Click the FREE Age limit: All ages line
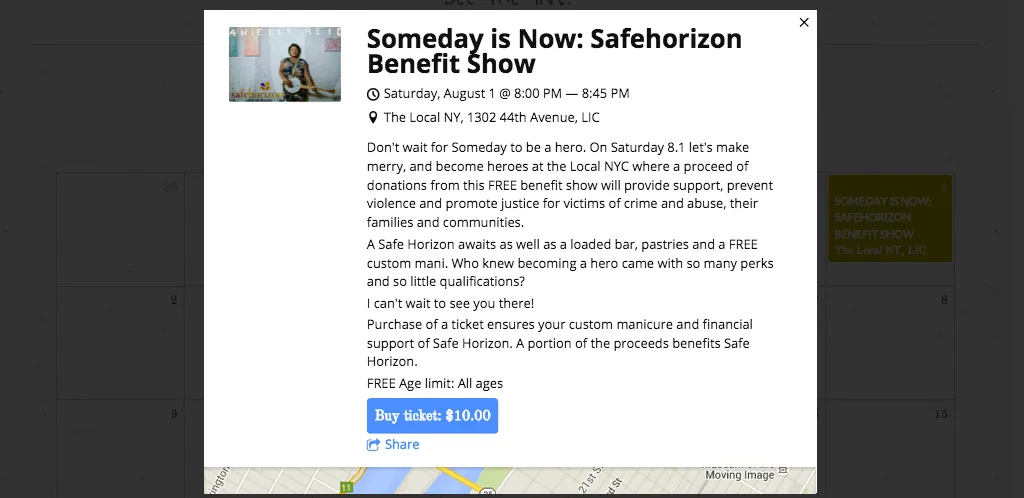Viewport: 1024px width, 498px height. (435, 383)
